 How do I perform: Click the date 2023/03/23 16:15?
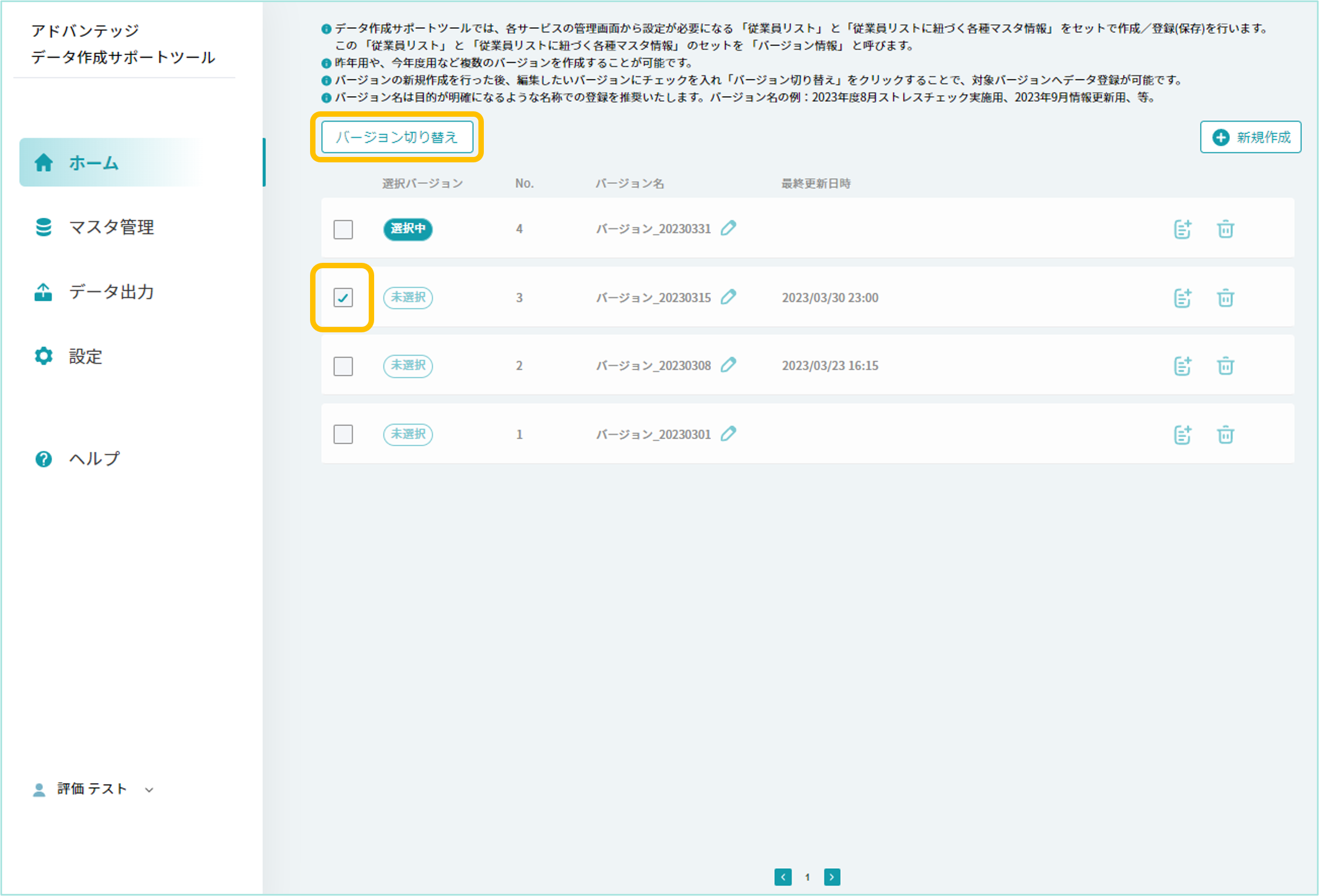coord(830,366)
